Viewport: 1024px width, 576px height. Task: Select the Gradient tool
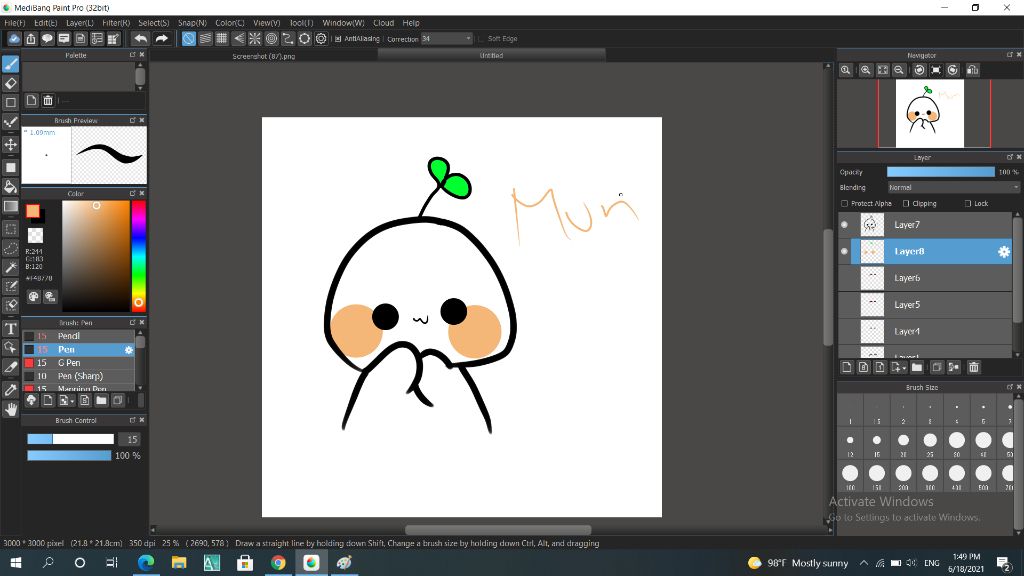coord(10,206)
